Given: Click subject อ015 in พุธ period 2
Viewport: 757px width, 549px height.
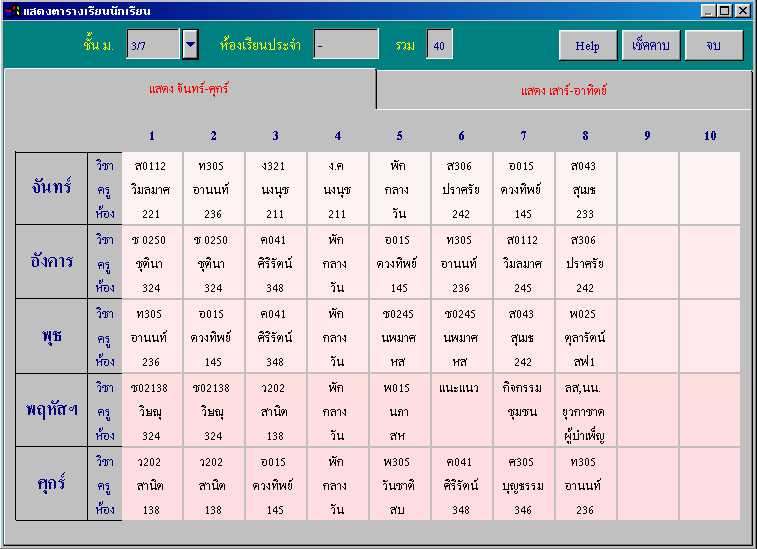Looking at the screenshot, I should click(211, 314).
